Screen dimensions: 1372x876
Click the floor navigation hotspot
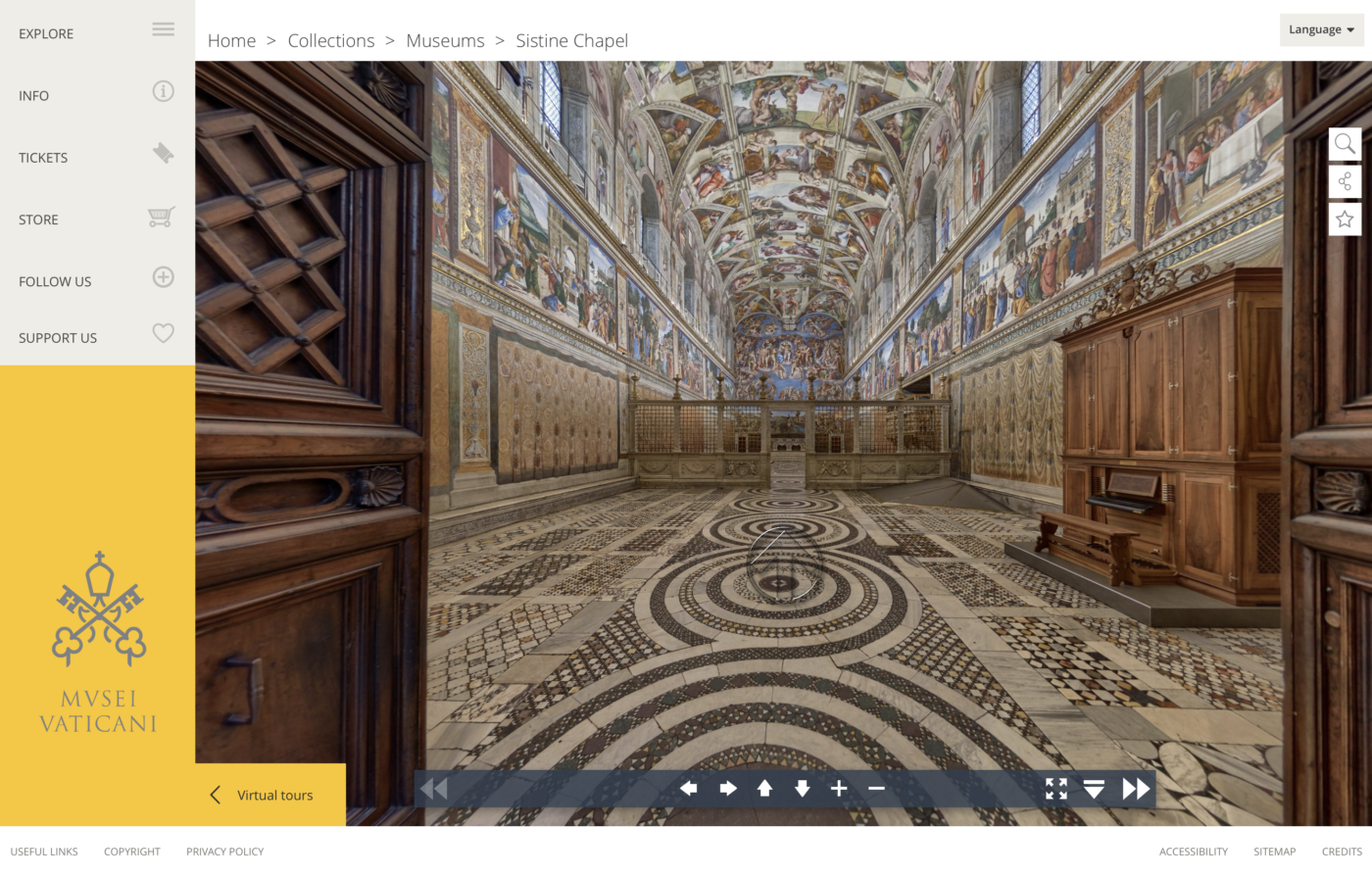click(784, 562)
